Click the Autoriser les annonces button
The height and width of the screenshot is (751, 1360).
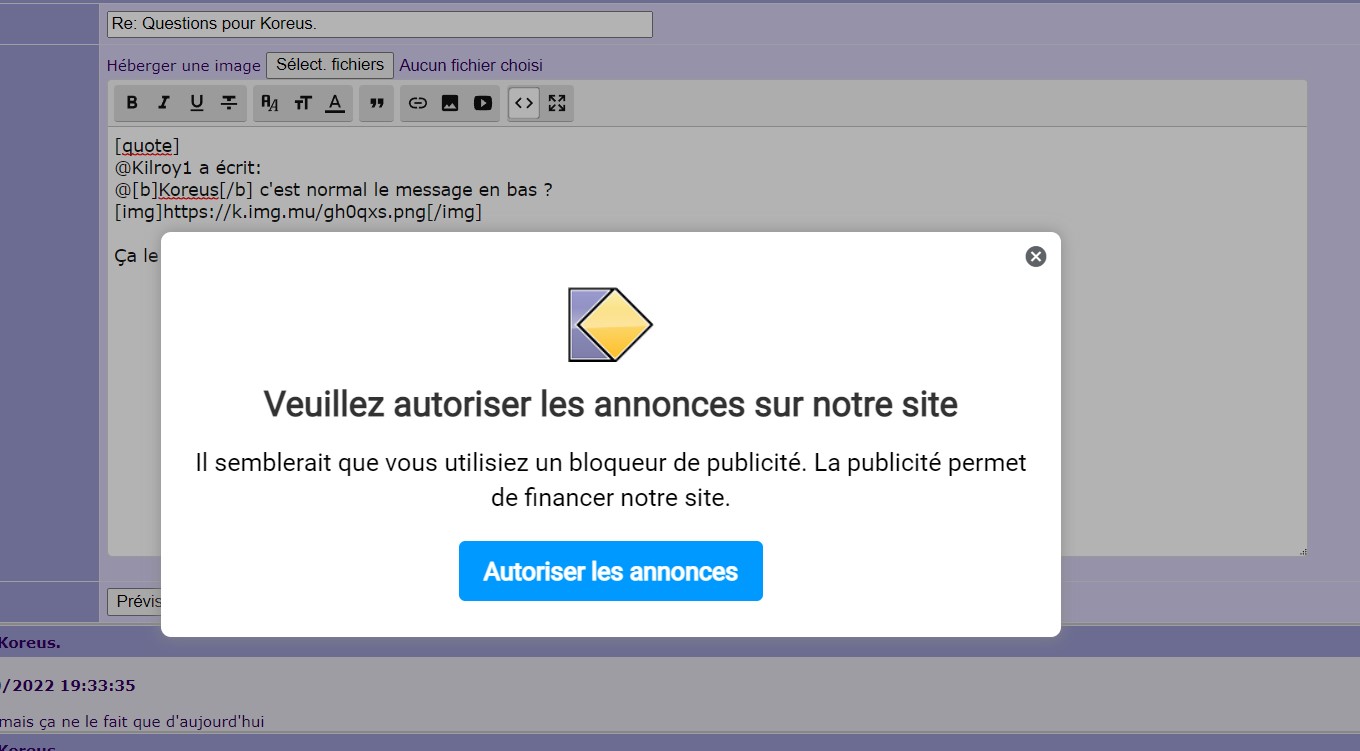[x=610, y=571]
